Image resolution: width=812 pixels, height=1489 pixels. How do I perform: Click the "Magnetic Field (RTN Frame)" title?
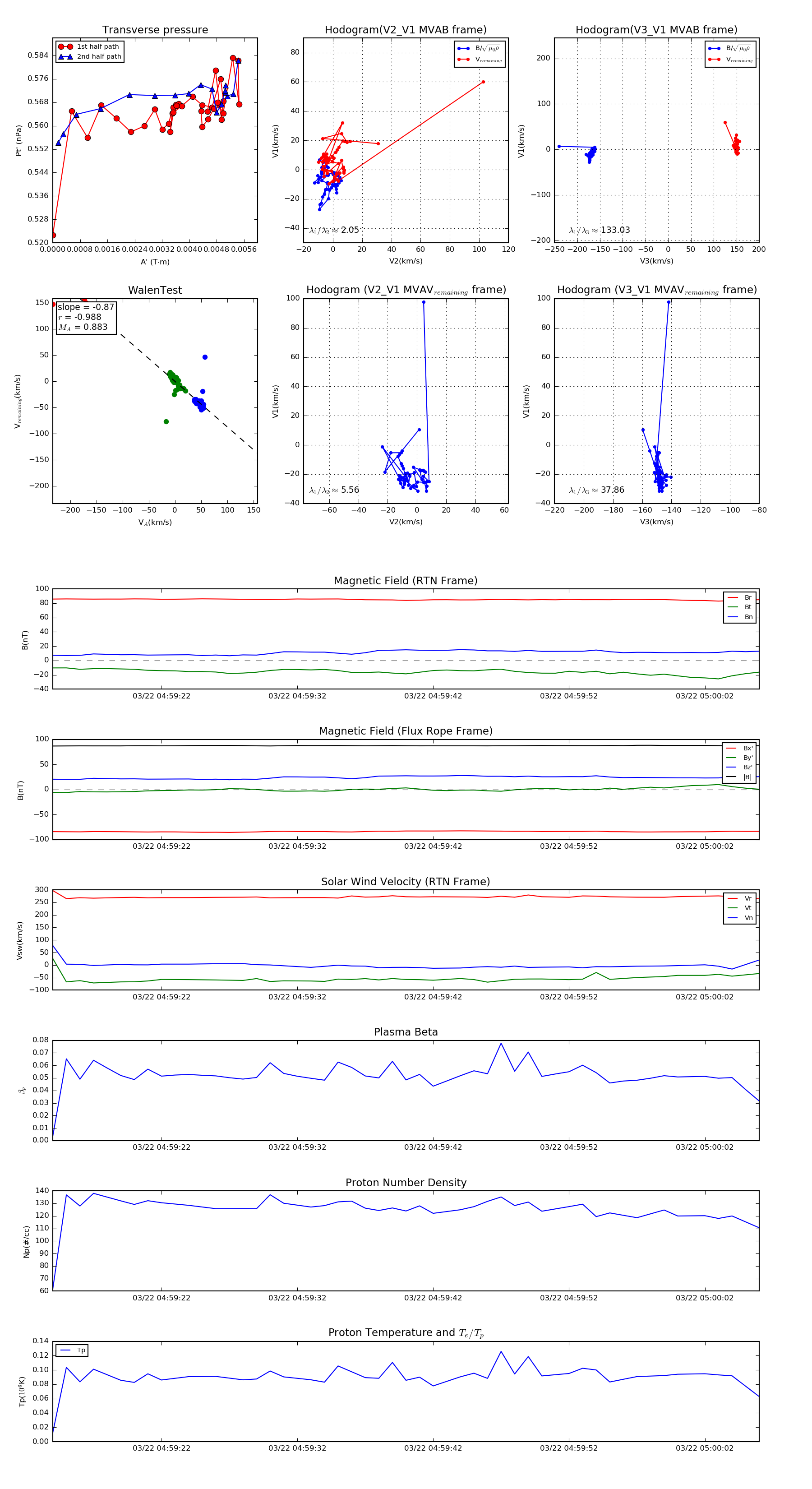[406, 581]
